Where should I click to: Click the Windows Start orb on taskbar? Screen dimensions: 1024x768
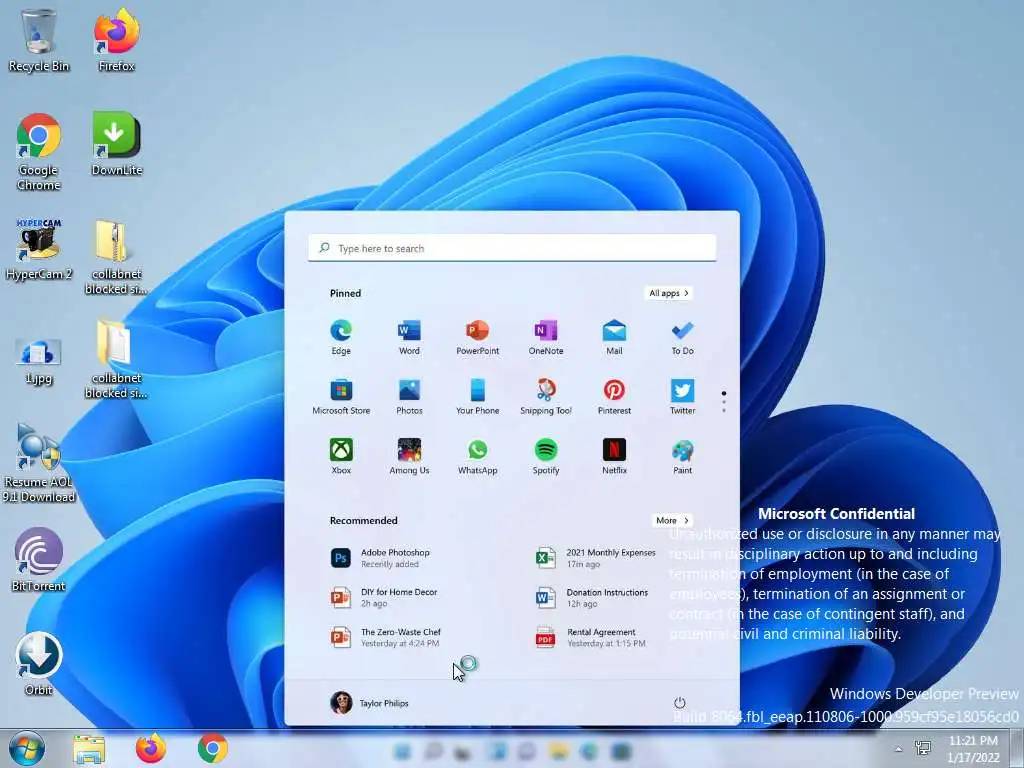[x=27, y=748]
